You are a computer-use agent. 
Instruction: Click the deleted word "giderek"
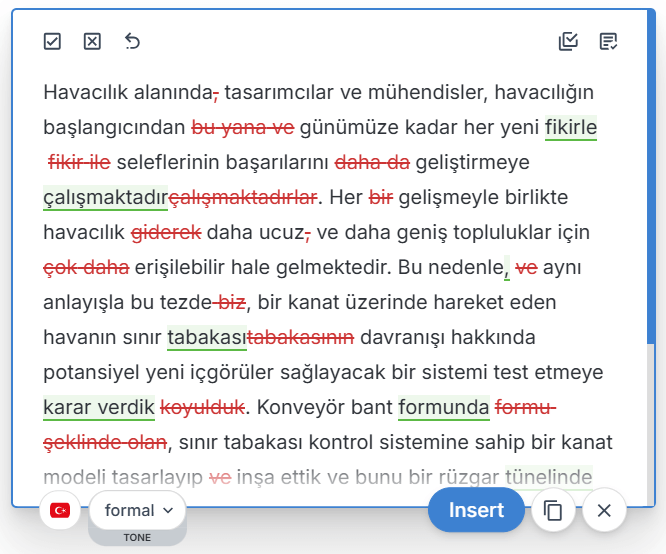[x=166, y=233]
